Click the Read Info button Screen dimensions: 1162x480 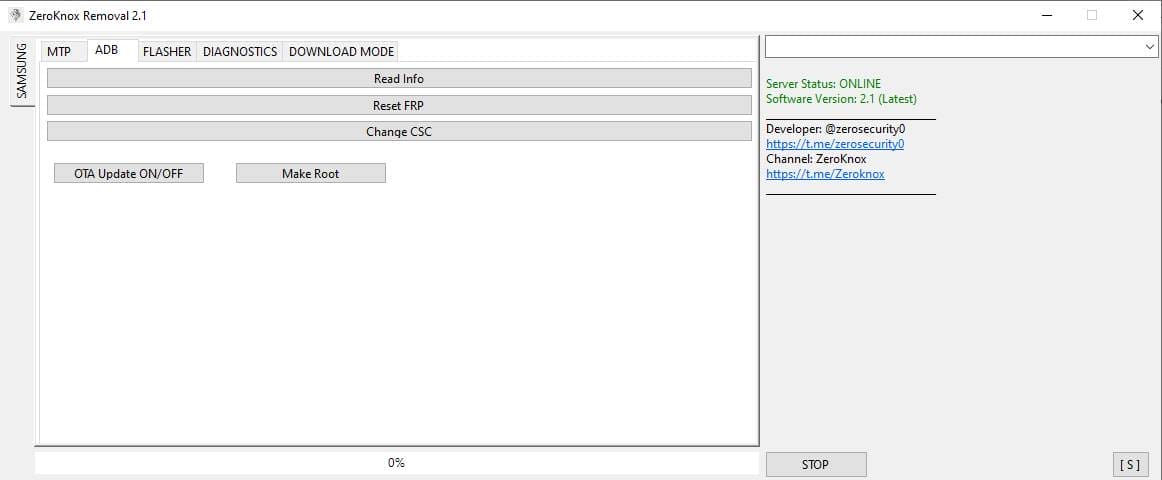point(399,79)
